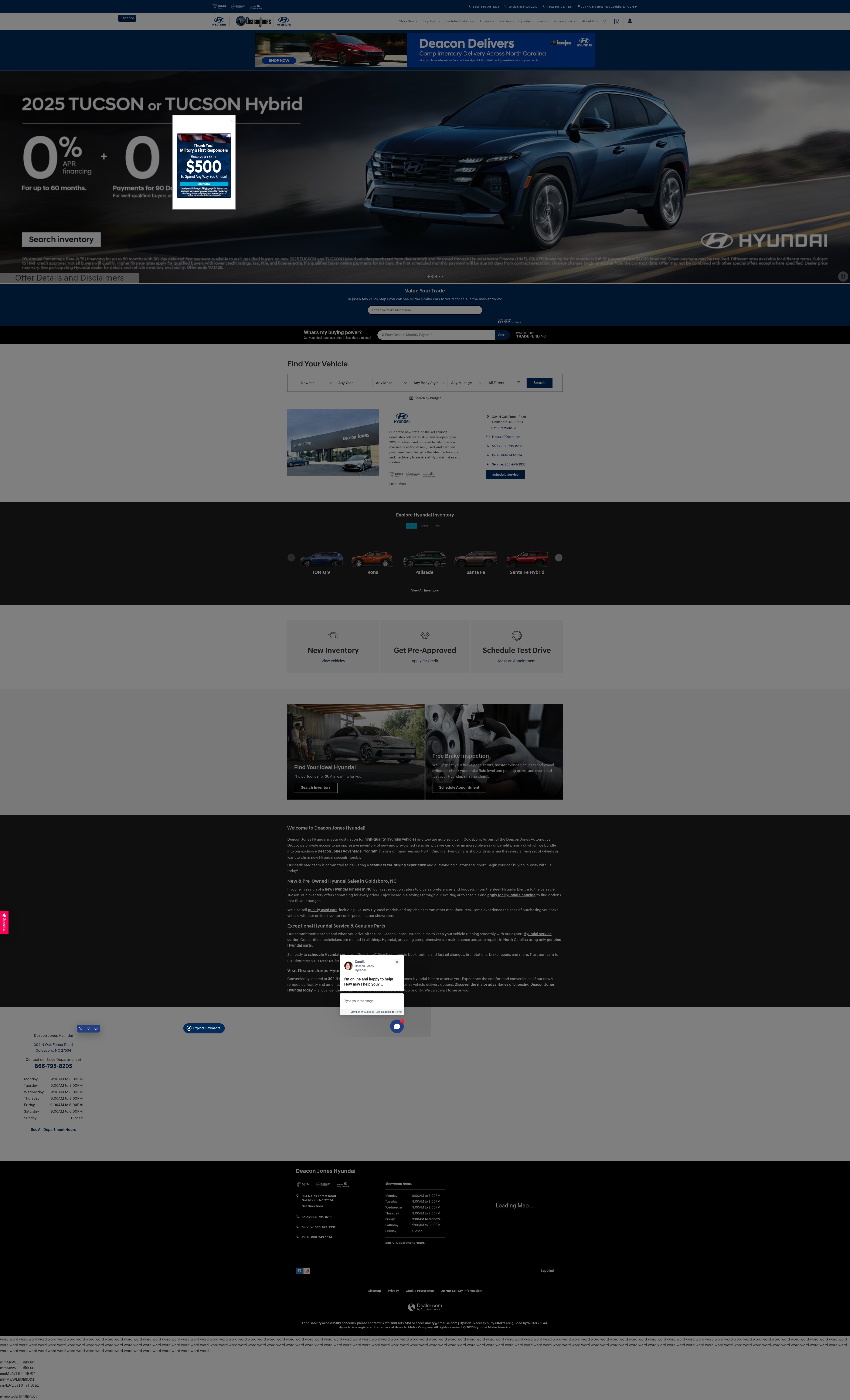Click the Schedule Service button
Image resolution: width=850 pixels, height=1400 pixels.
505,474
